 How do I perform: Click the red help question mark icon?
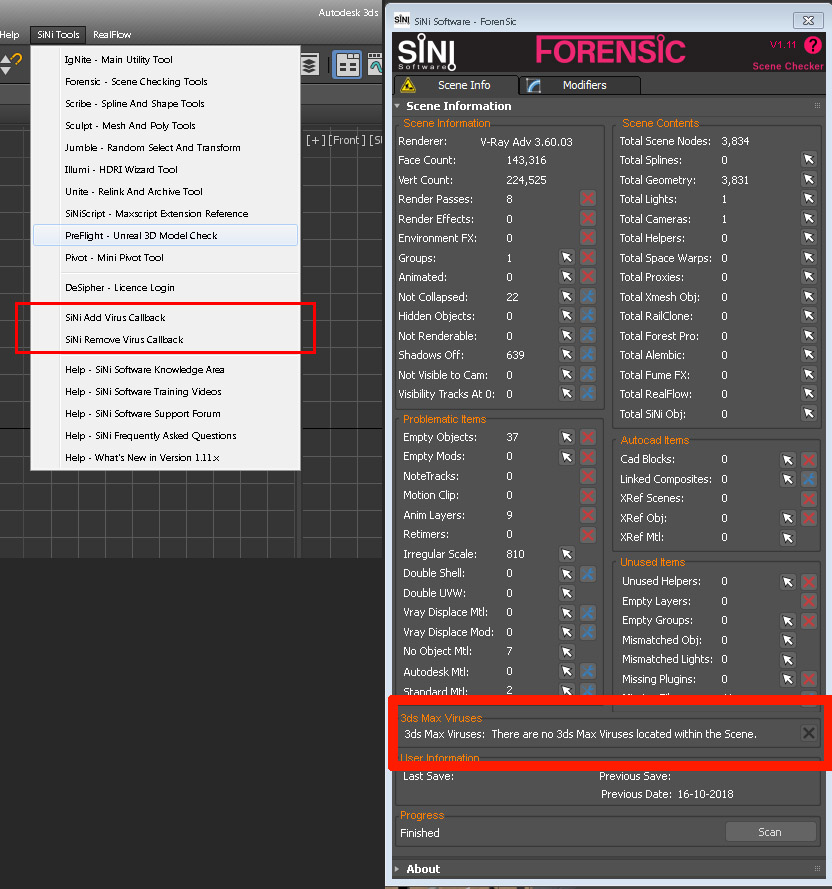[812, 45]
